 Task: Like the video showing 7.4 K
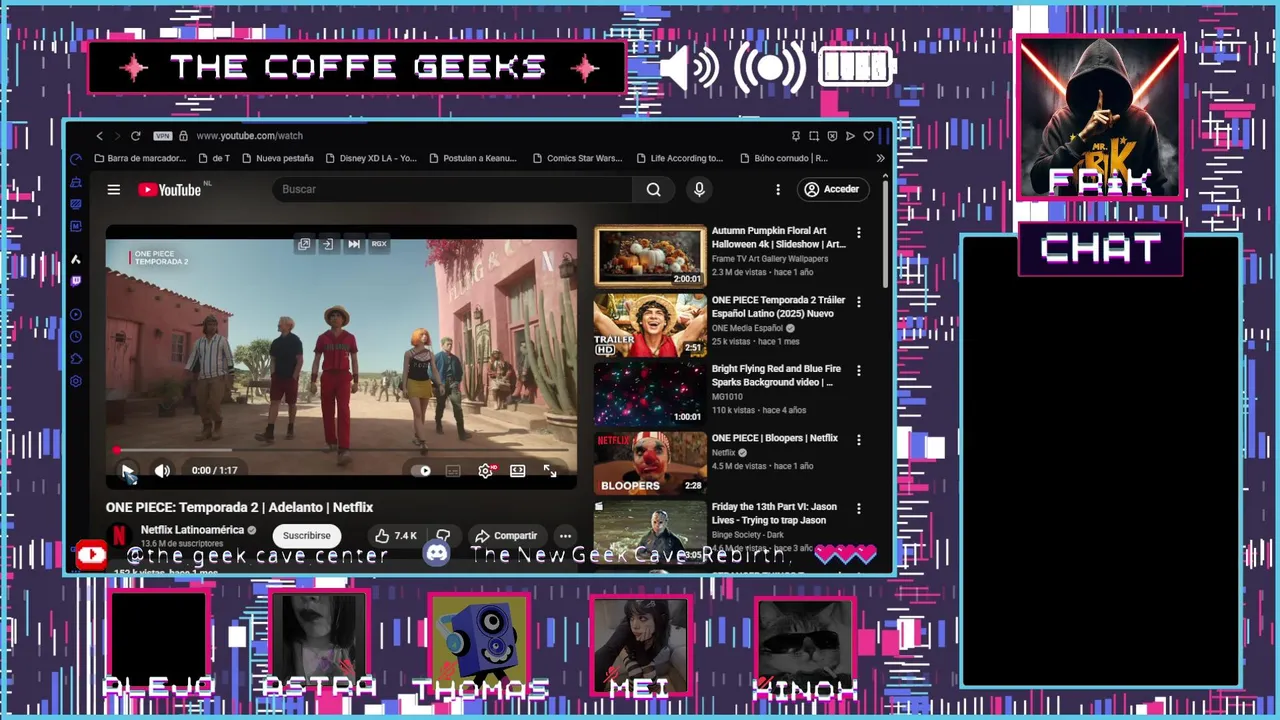click(x=397, y=536)
